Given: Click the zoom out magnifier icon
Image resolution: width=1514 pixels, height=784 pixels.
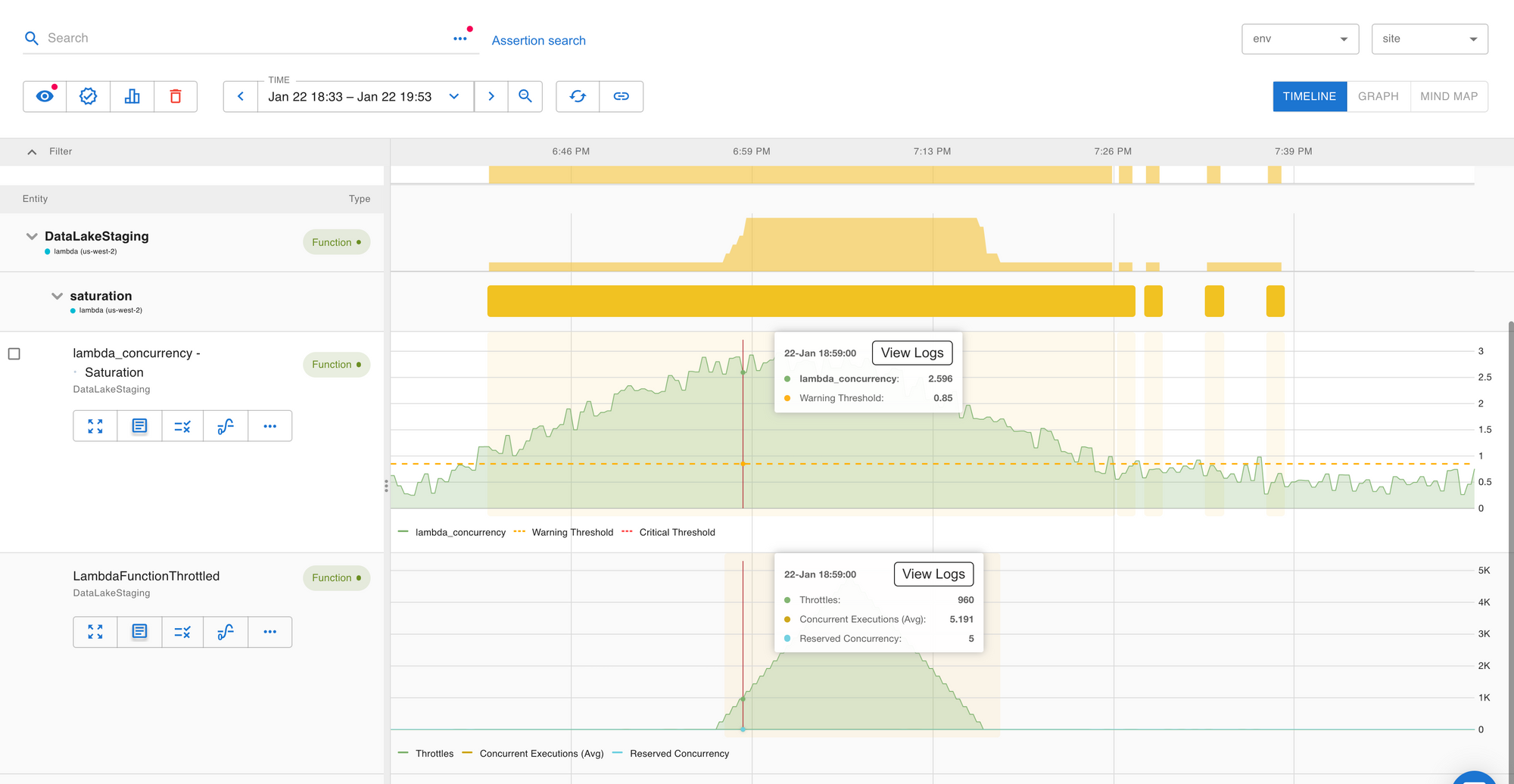Looking at the screenshot, I should pos(525,96).
